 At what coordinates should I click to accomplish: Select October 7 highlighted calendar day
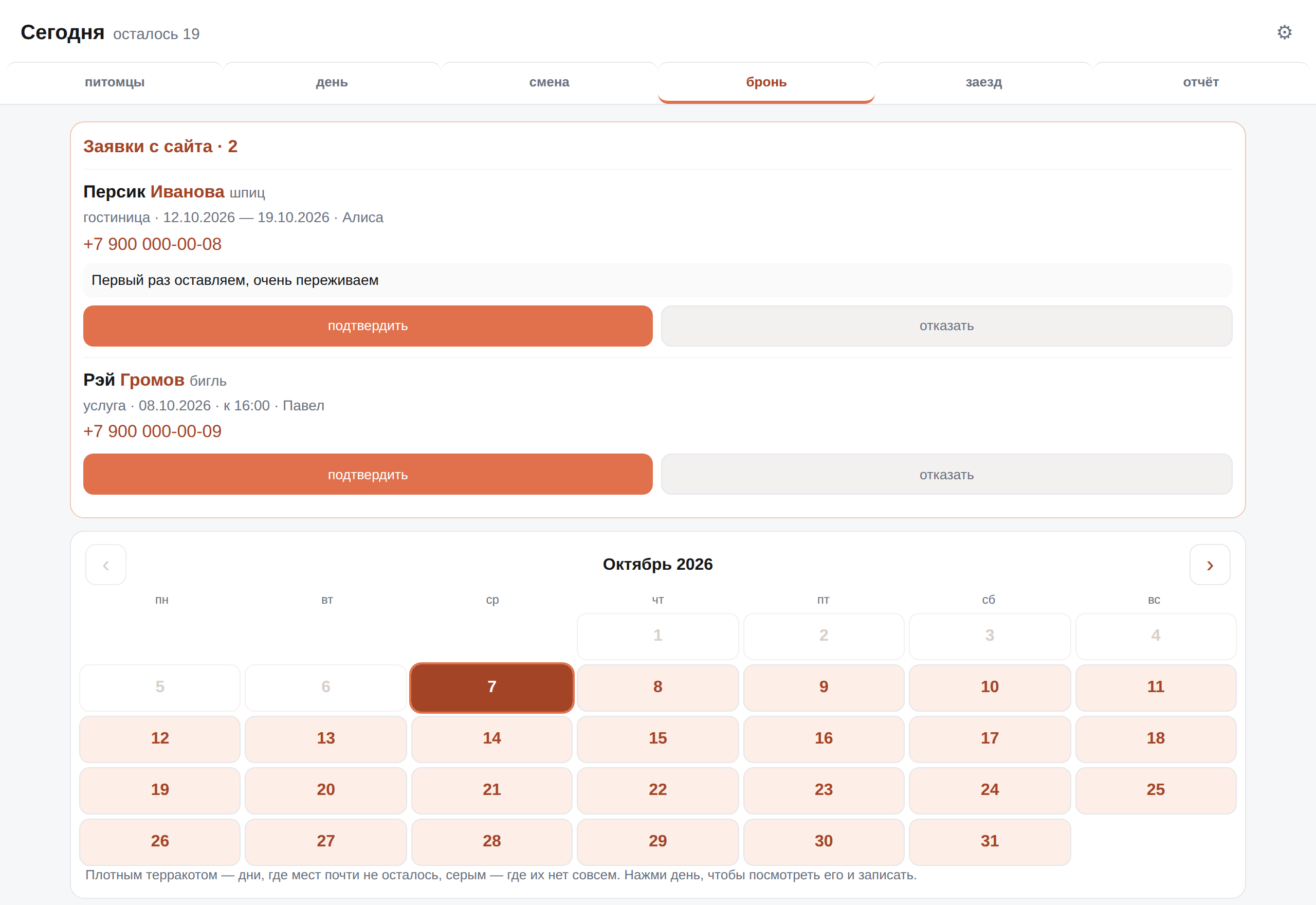click(492, 687)
